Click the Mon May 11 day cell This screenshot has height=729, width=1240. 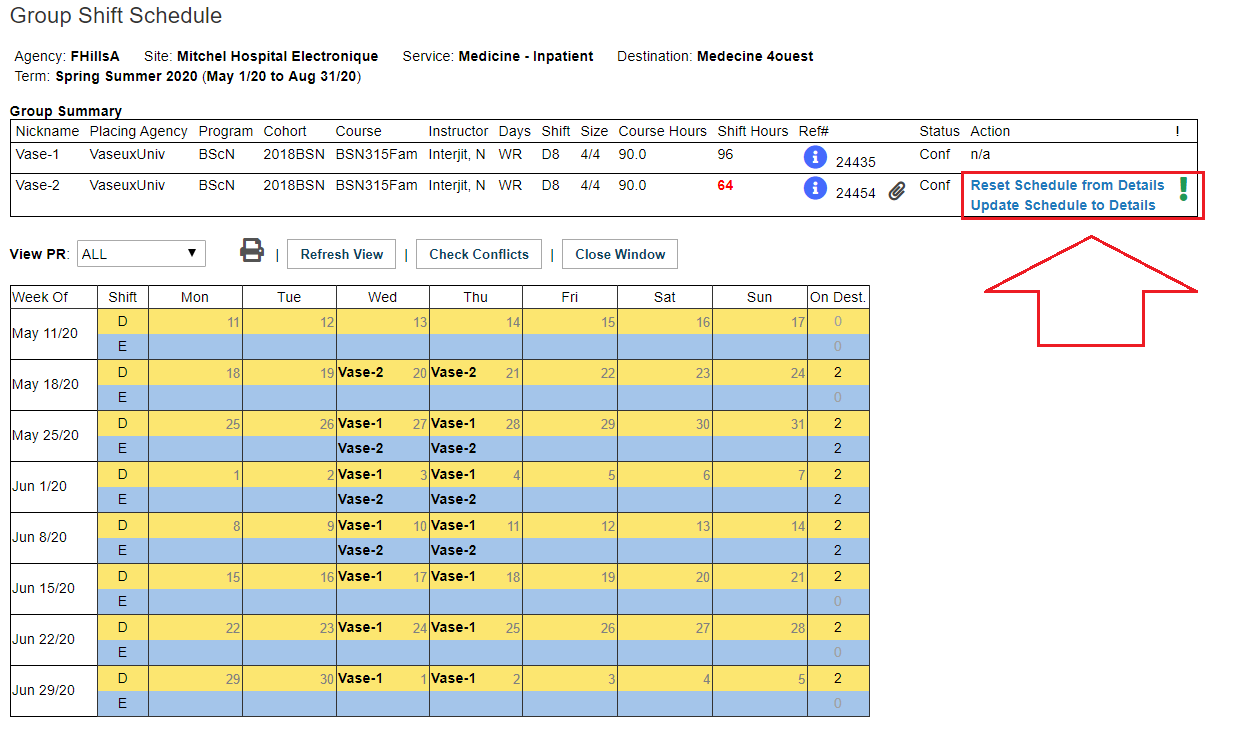tap(195, 322)
